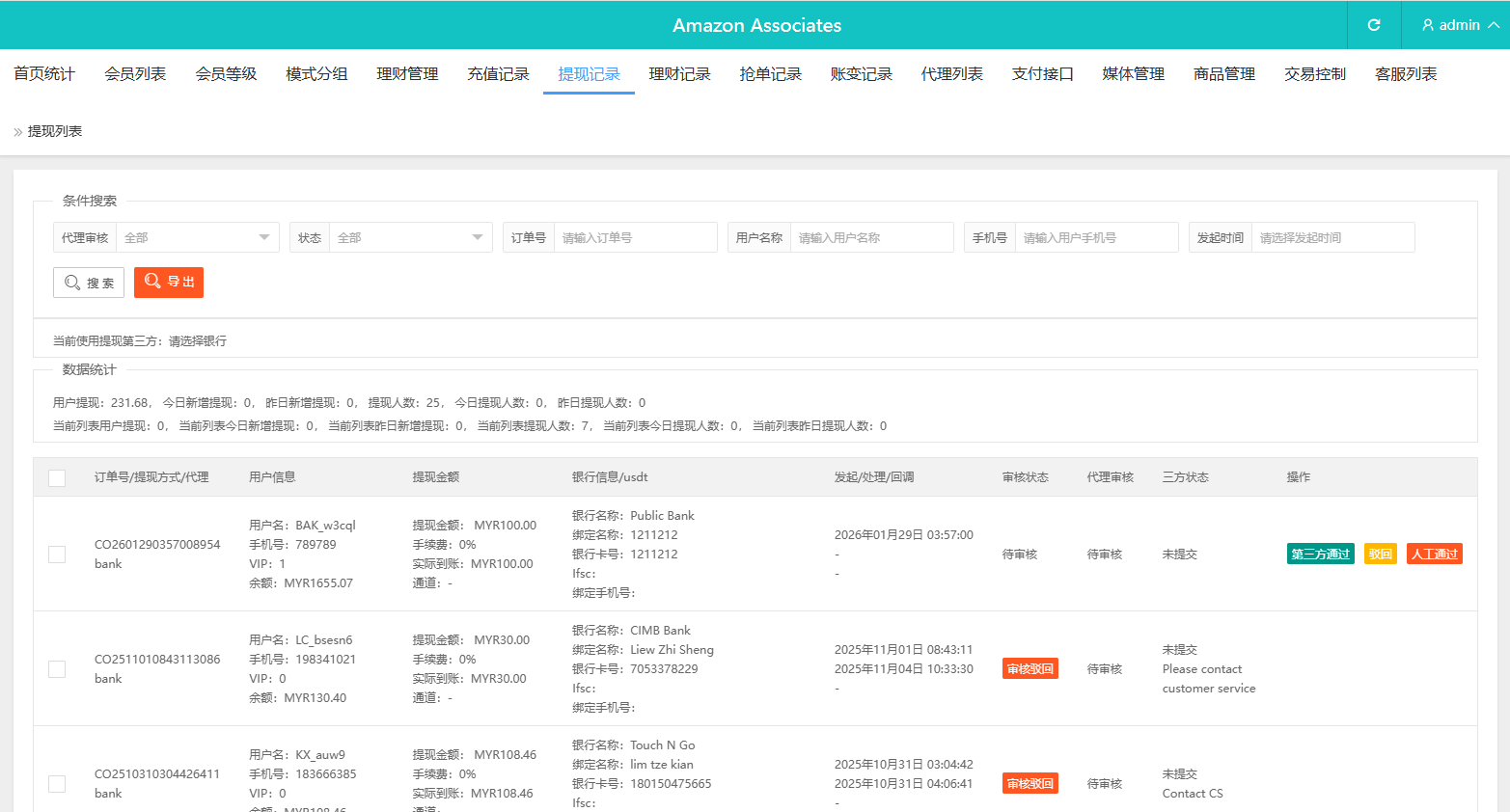
Task: Toggle the select-all checkbox in table header
Action: (57, 477)
